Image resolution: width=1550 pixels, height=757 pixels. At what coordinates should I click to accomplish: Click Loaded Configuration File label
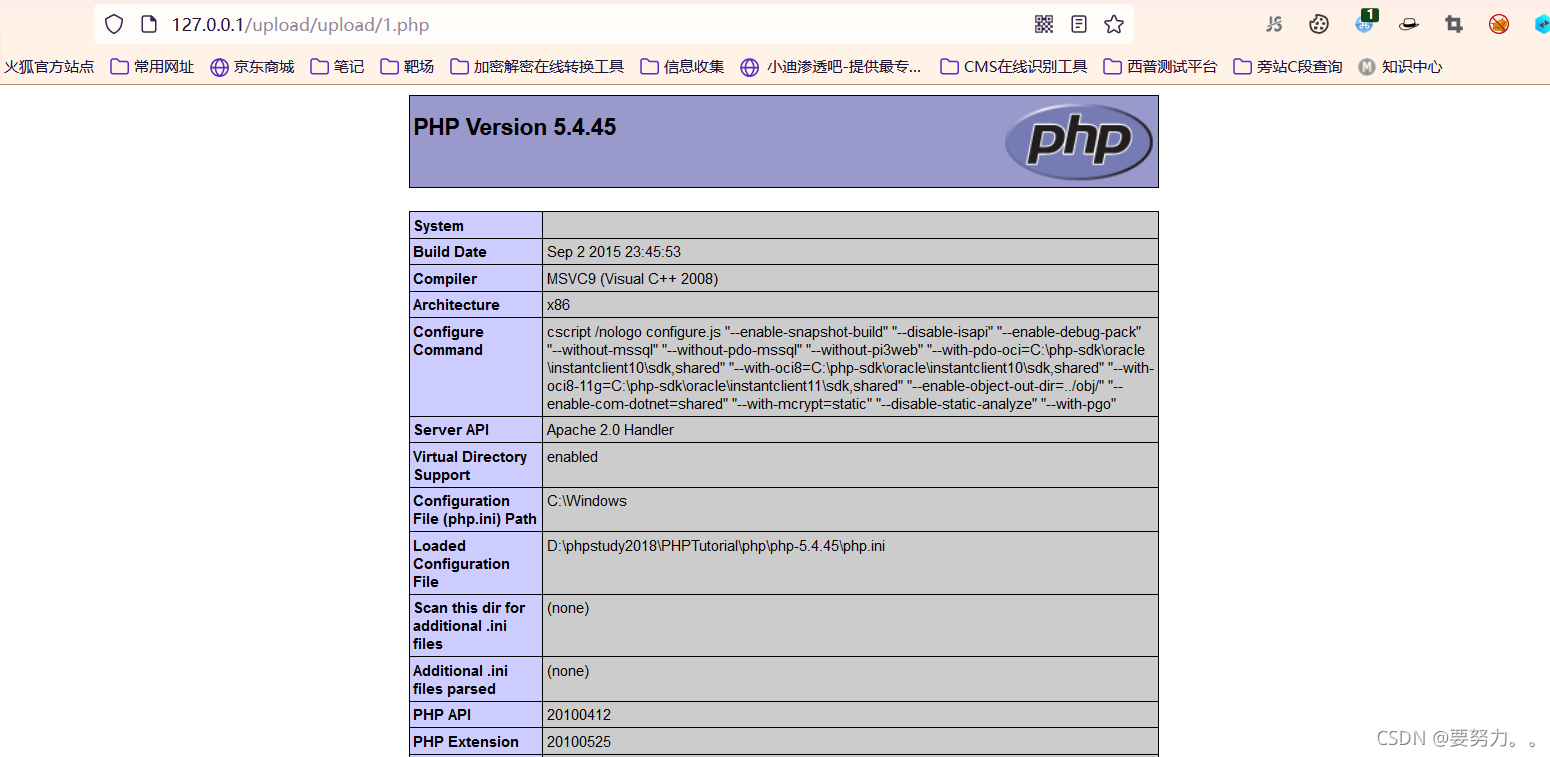tap(476, 564)
